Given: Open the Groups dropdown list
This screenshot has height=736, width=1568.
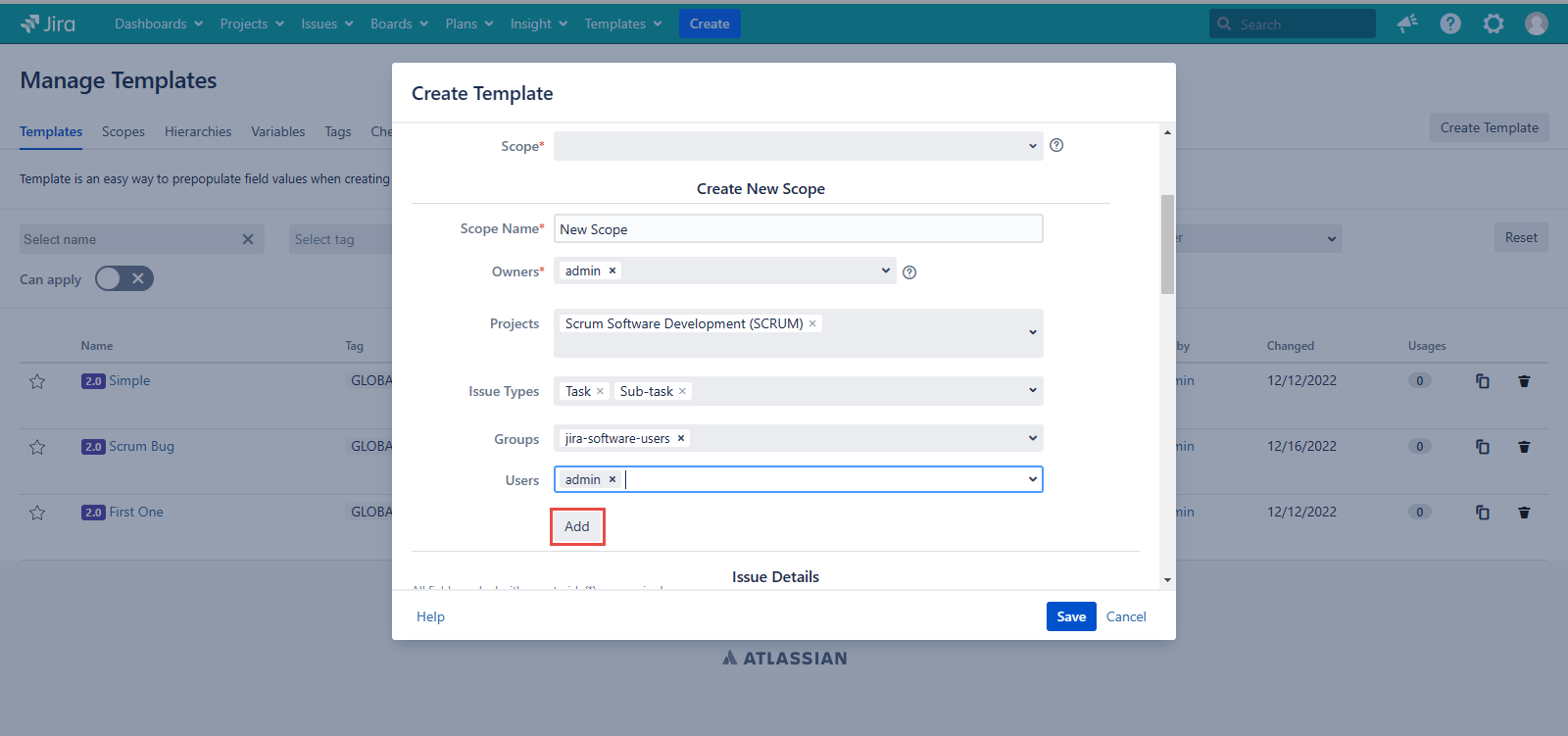Looking at the screenshot, I should (x=1032, y=438).
